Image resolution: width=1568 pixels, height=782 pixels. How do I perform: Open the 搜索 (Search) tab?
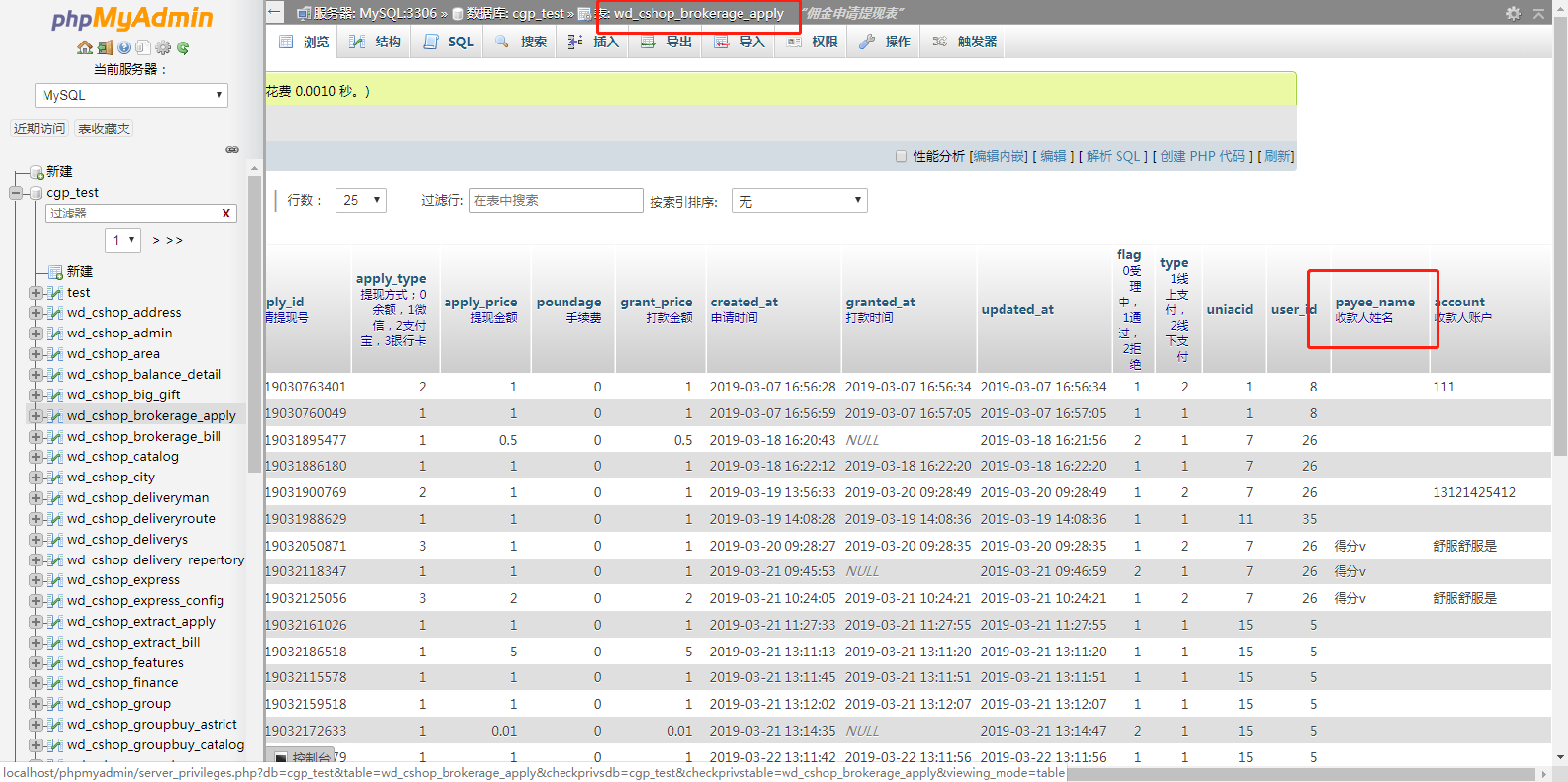click(521, 42)
